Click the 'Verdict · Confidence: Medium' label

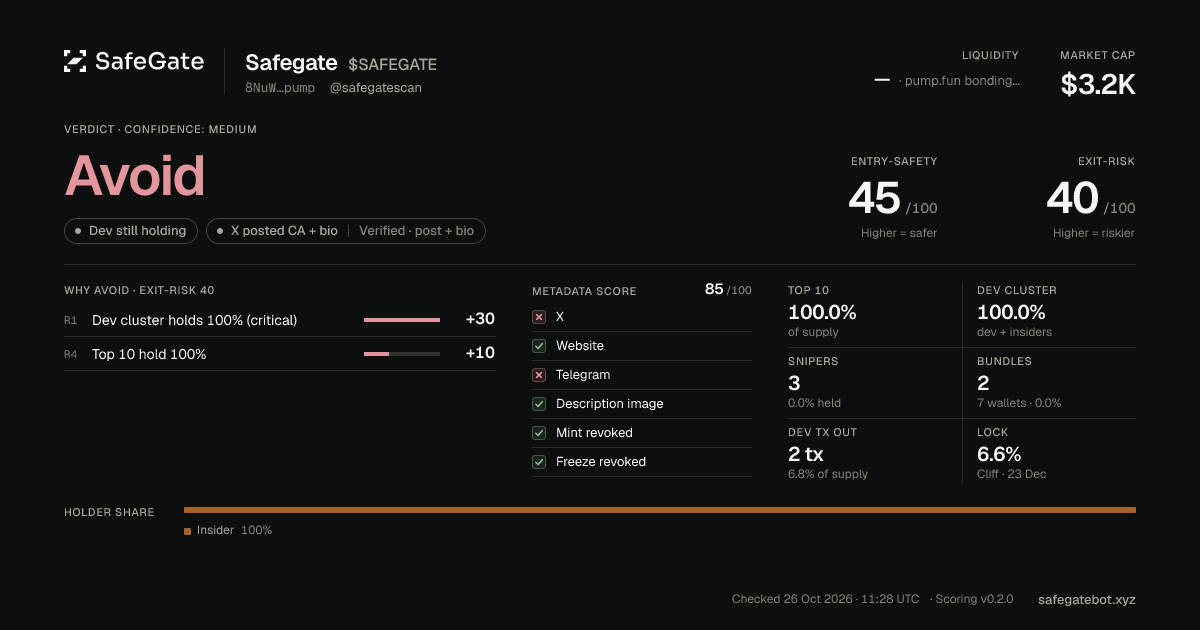[x=160, y=129]
